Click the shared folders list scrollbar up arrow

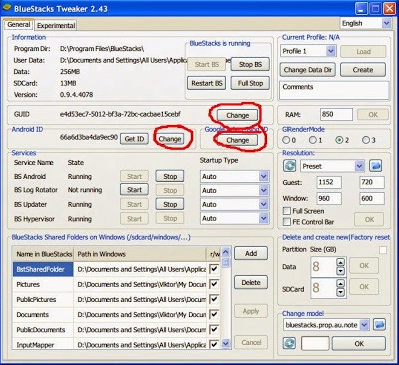coord(226,252)
